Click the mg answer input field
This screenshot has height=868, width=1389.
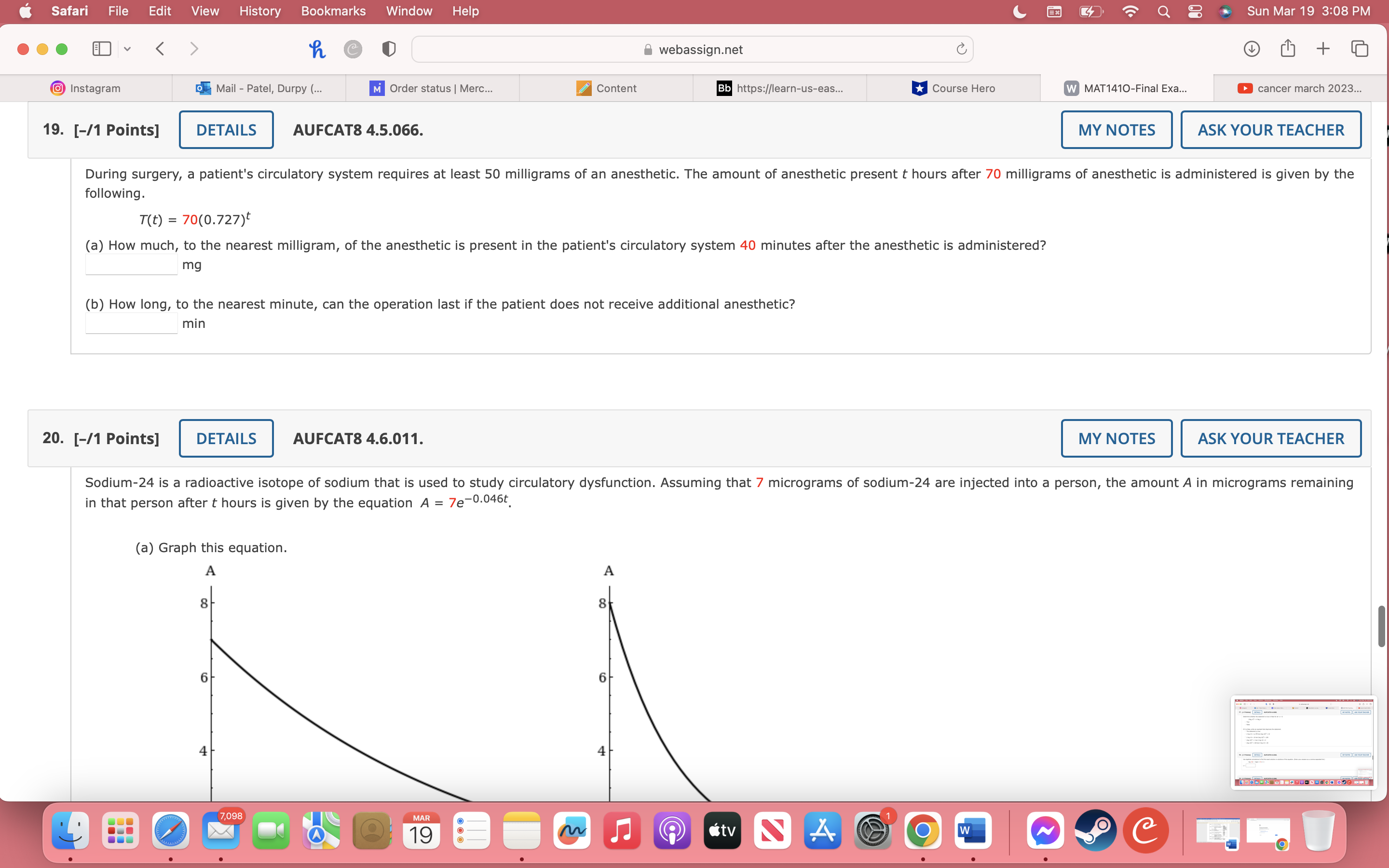point(131,265)
